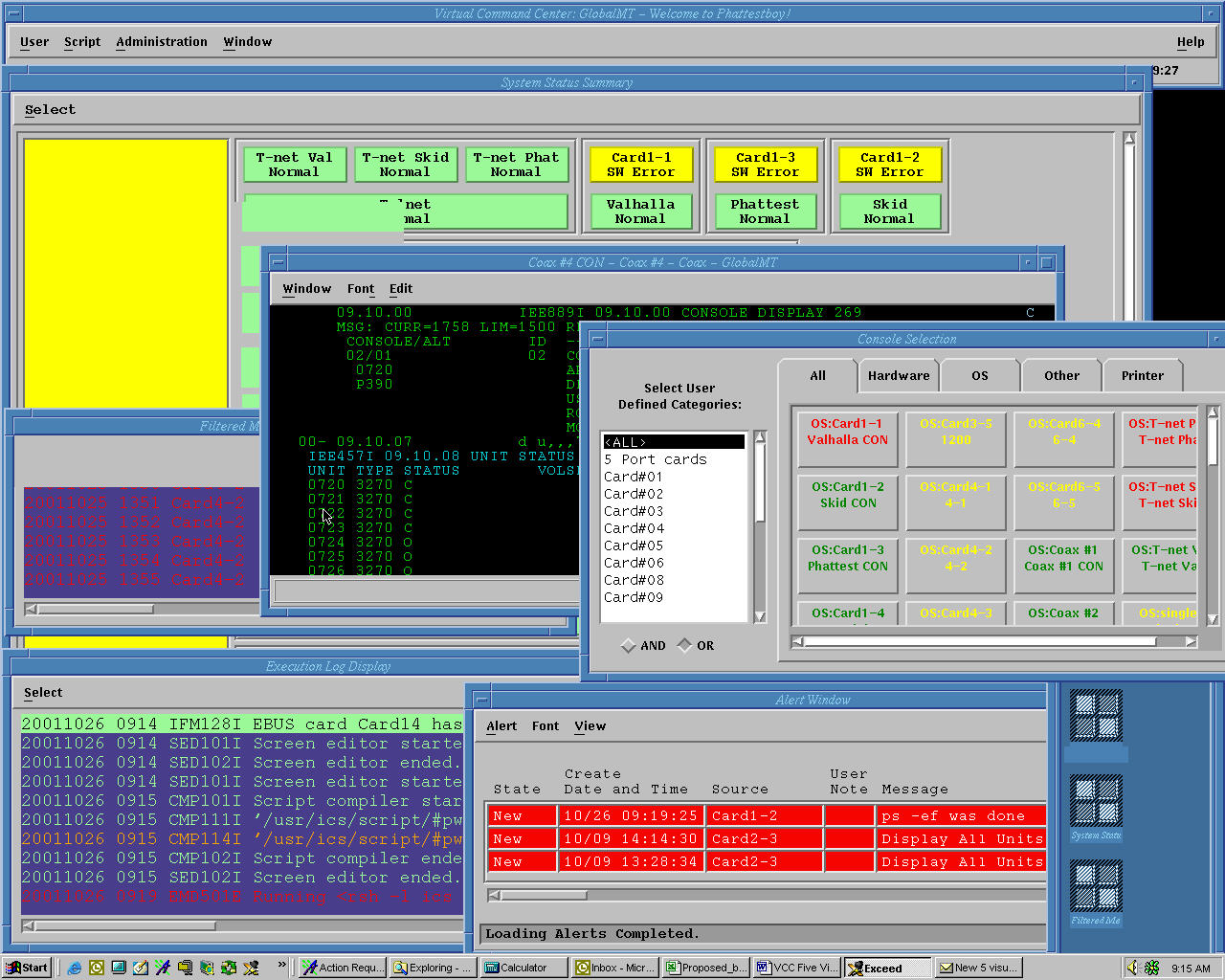Select the OR radio button
This screenshot has width=1225, height=980.
point(696,645)
